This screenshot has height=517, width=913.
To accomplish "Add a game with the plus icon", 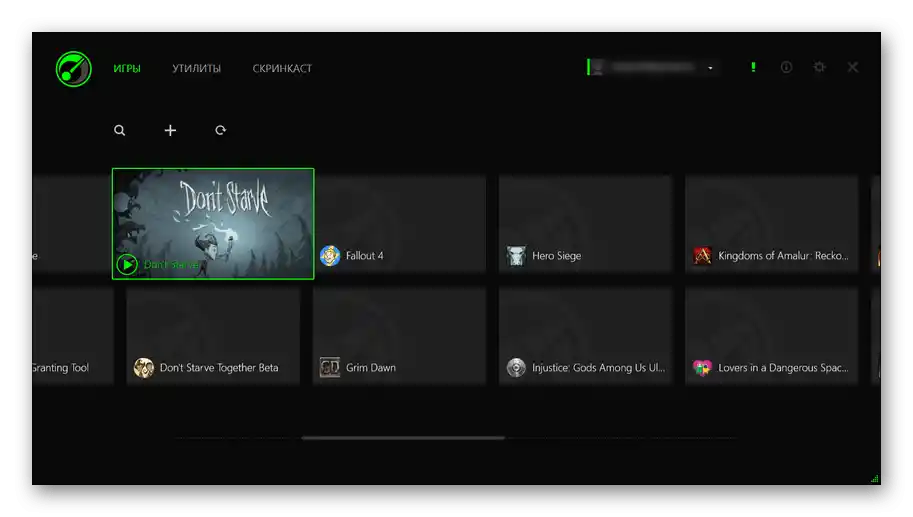I will pyautogui.click(x=170, y=130).
